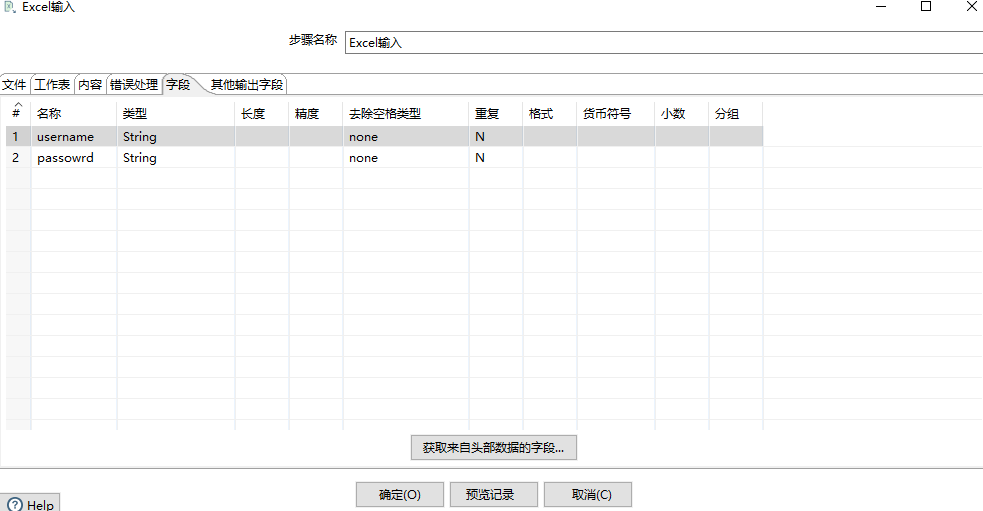Screen dimensions: 983x511
Task: Click none trim type in username row
Action: tap(406, 137)
